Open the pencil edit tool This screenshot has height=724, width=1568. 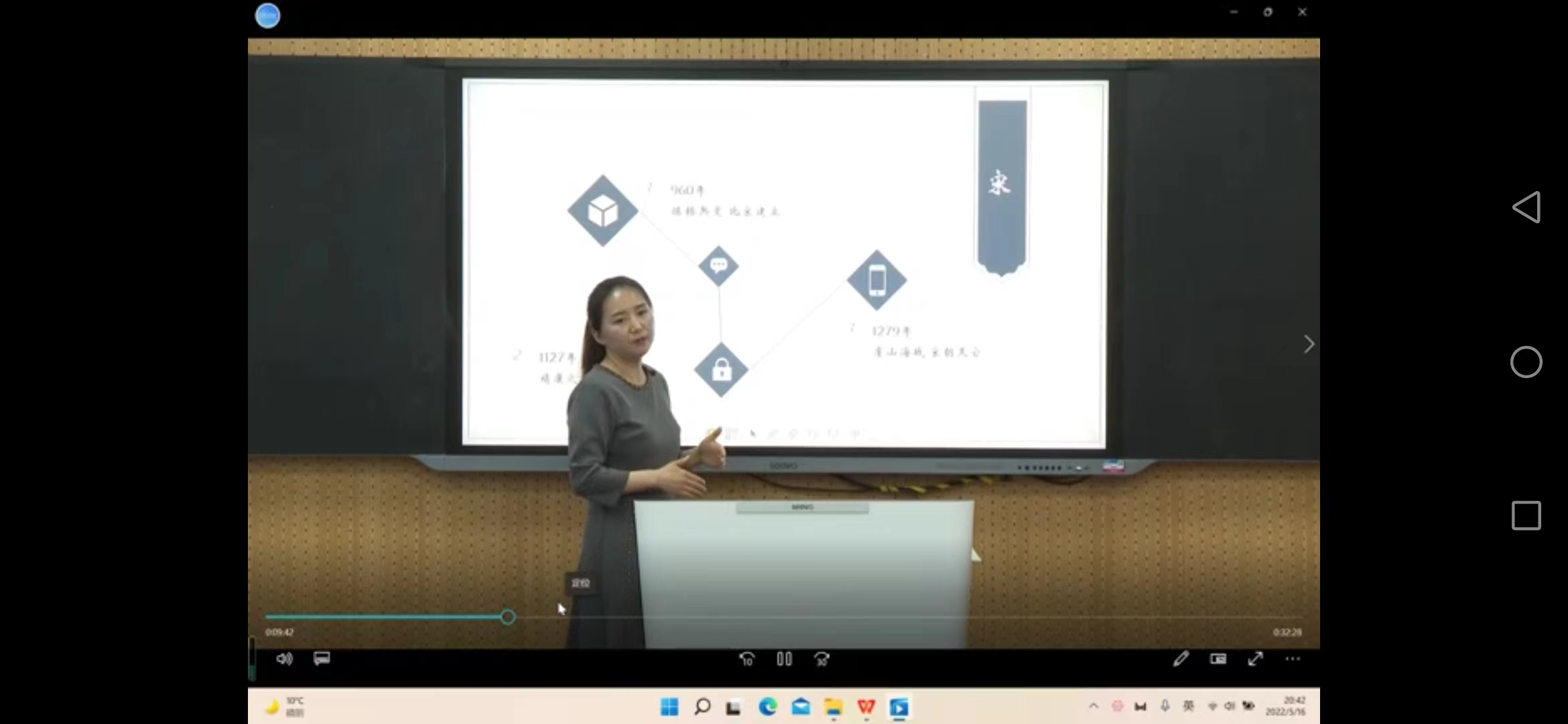tap(1181, 659)
